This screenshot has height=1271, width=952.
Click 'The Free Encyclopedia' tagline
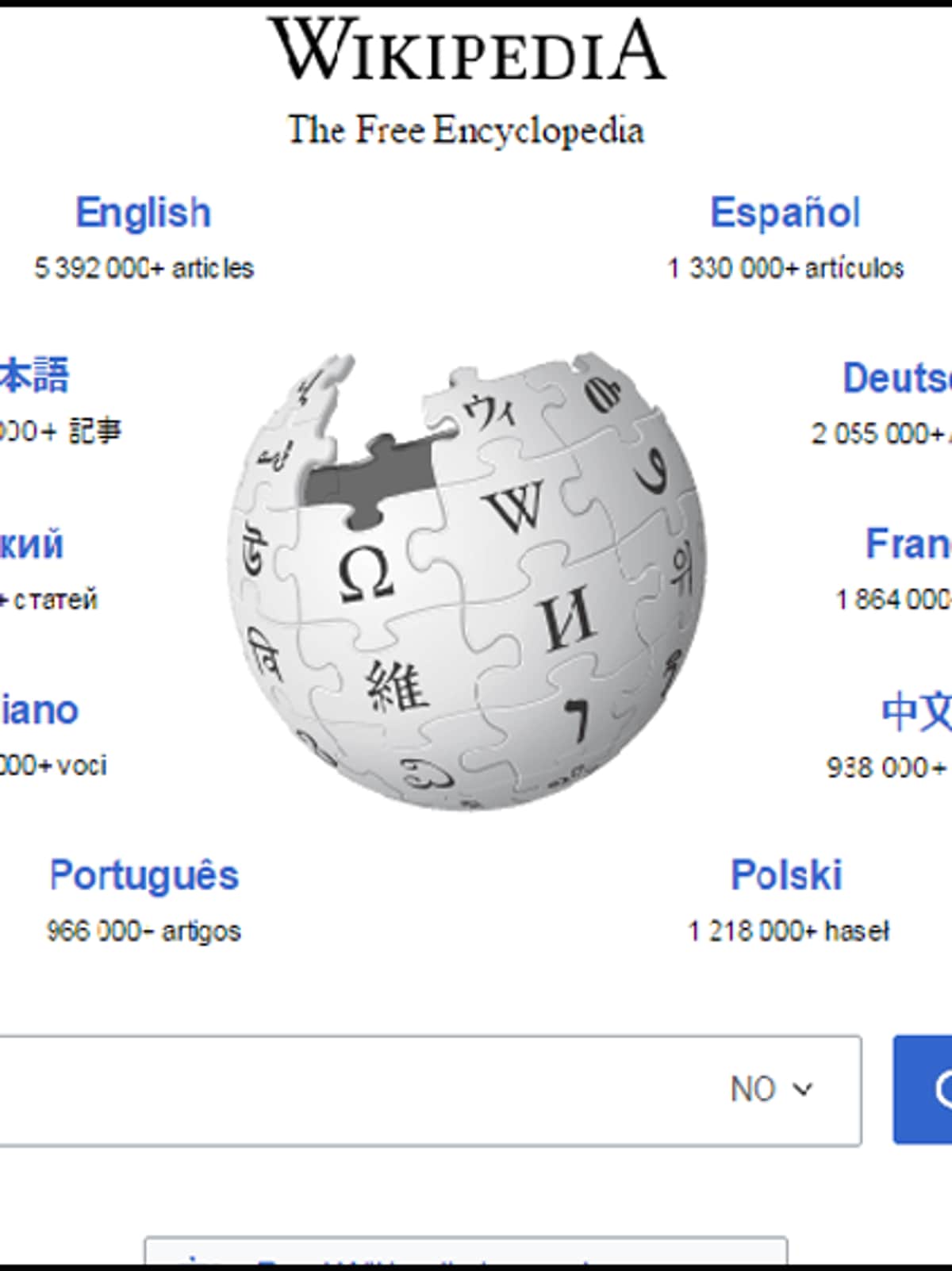[466, 130]
